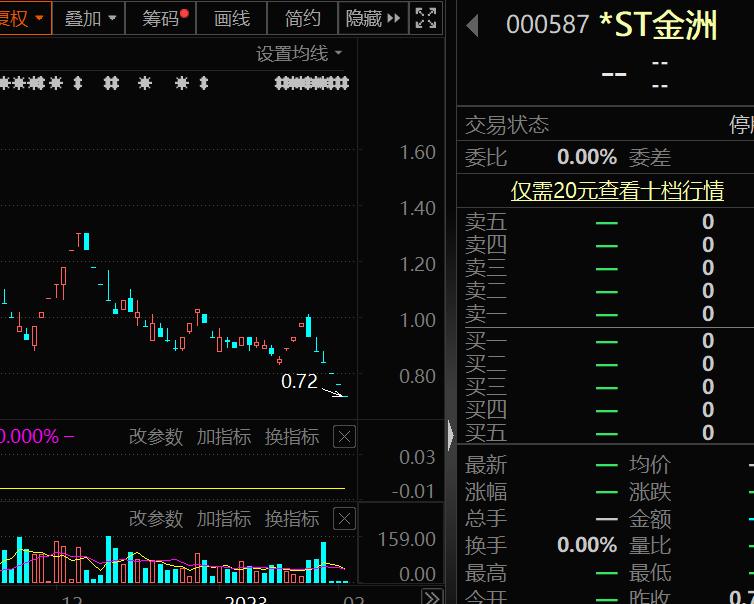Close the volume indicator panel
754x604 pixels.
[344, 519]
